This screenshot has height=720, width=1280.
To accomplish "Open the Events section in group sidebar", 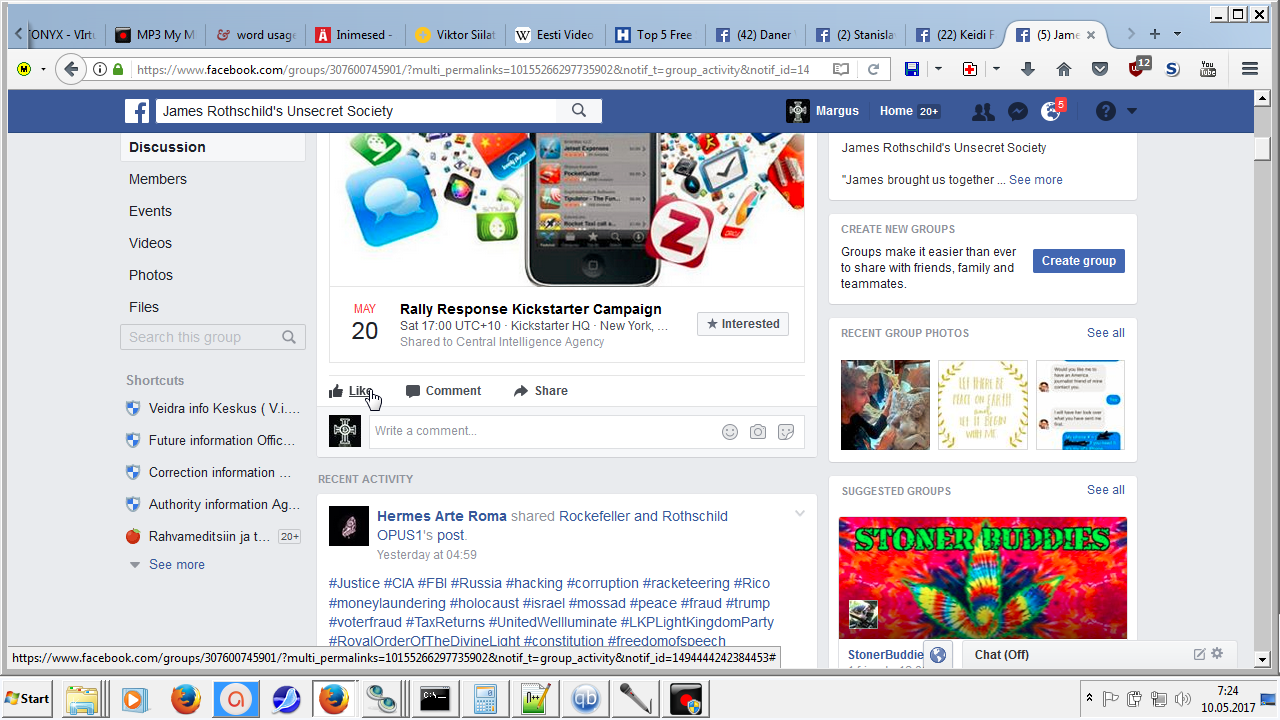I will (150, 211).
